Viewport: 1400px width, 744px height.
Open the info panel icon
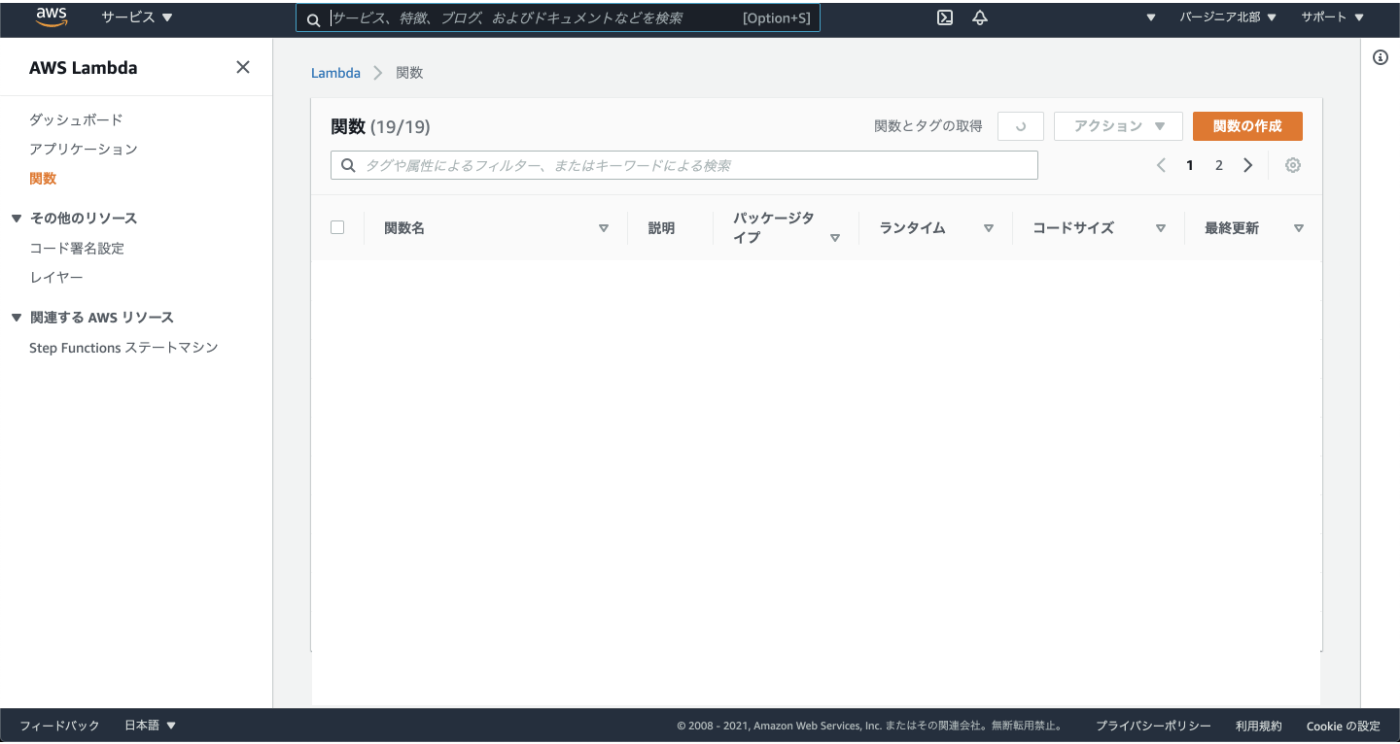point(1380,58)
